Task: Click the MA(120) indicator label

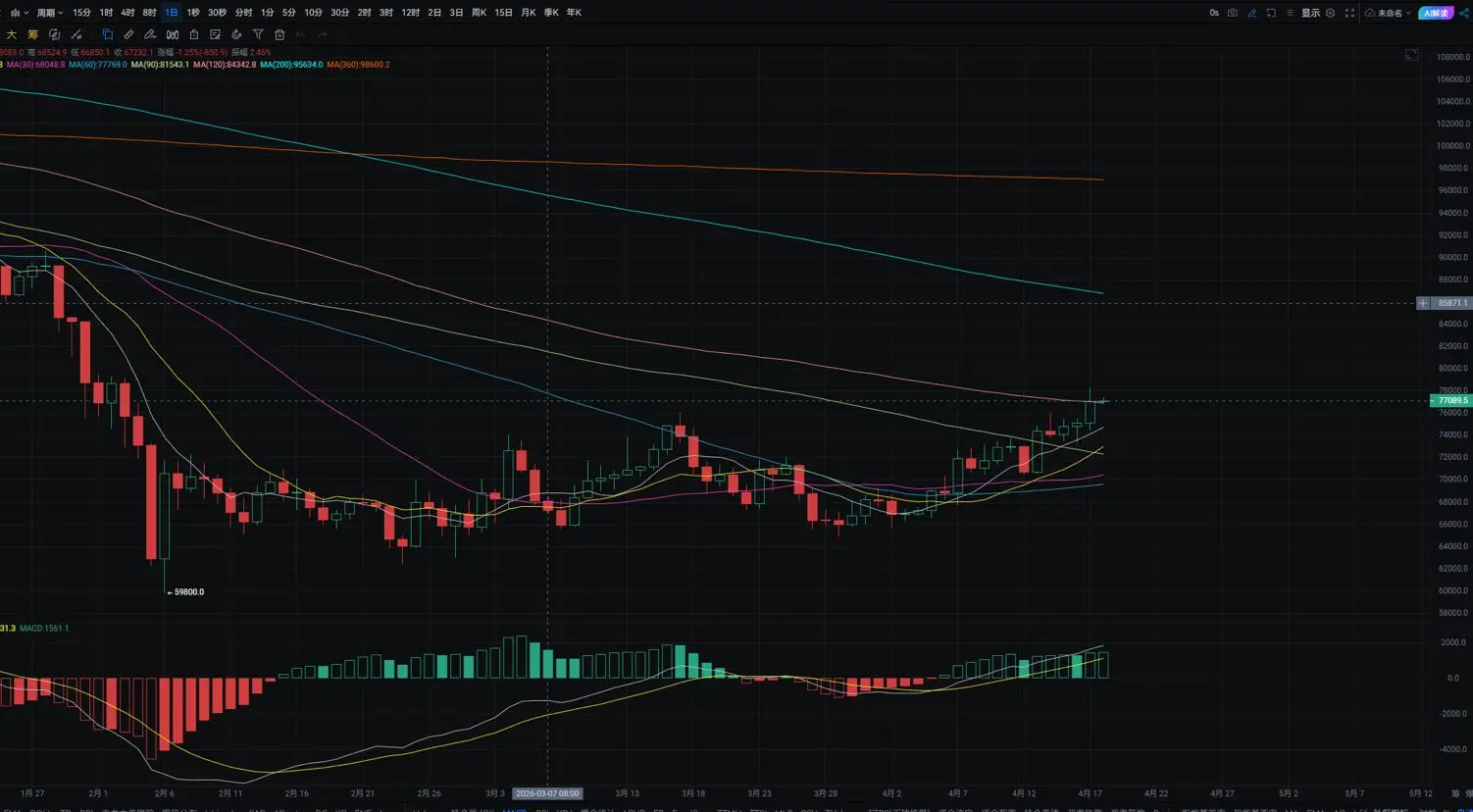Action: [225, 65]
